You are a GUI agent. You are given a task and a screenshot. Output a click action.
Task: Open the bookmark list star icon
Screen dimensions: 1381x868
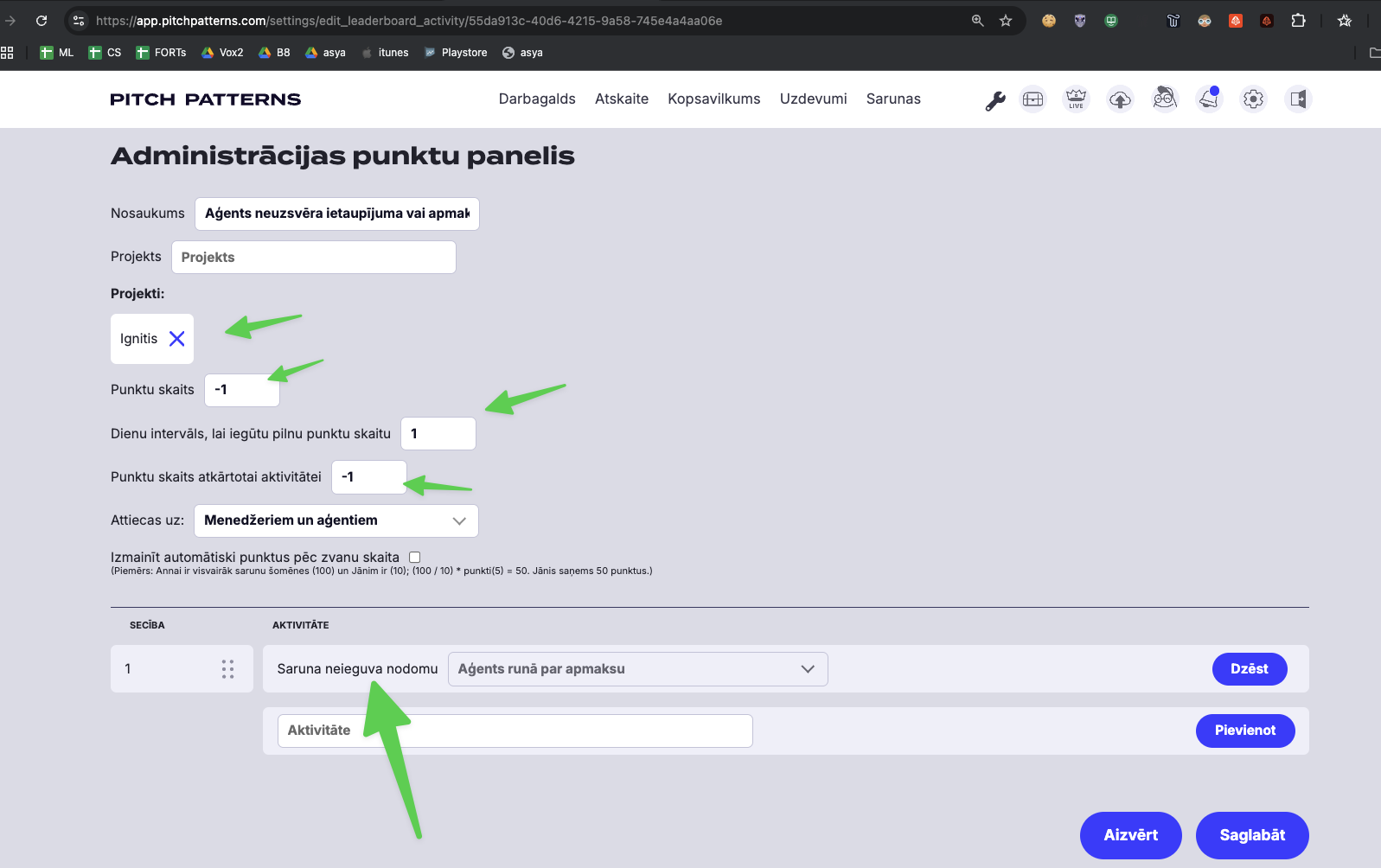pos(1345,21)
